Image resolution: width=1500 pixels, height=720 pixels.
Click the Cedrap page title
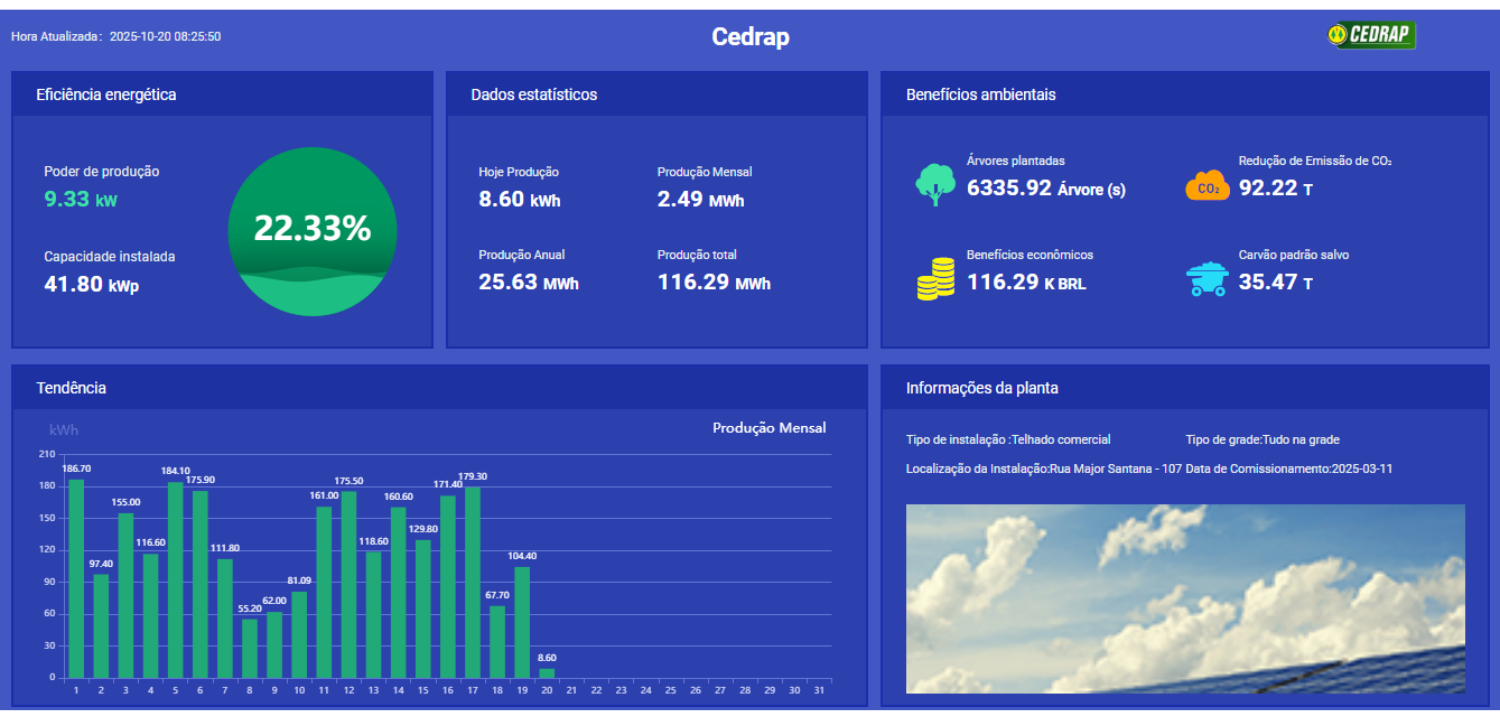pyautogui.click(x=750, y=37)
